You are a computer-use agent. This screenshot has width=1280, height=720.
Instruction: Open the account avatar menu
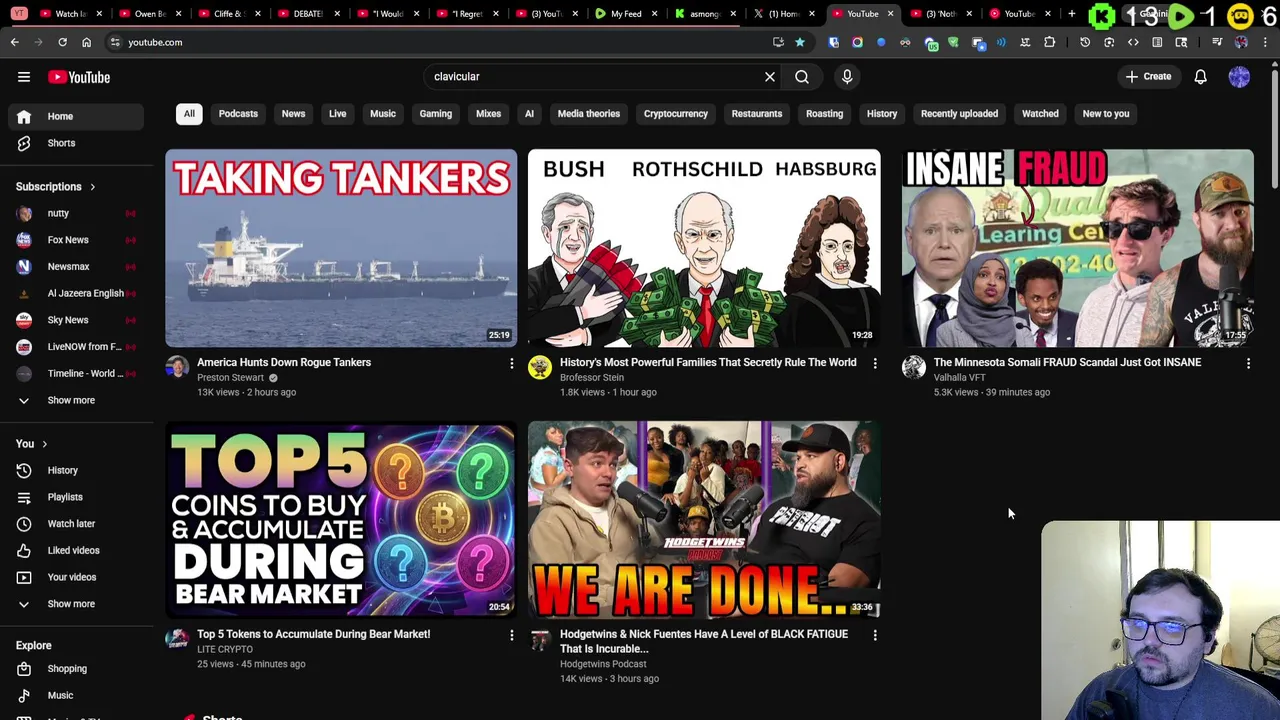[x=1239, y=77]
